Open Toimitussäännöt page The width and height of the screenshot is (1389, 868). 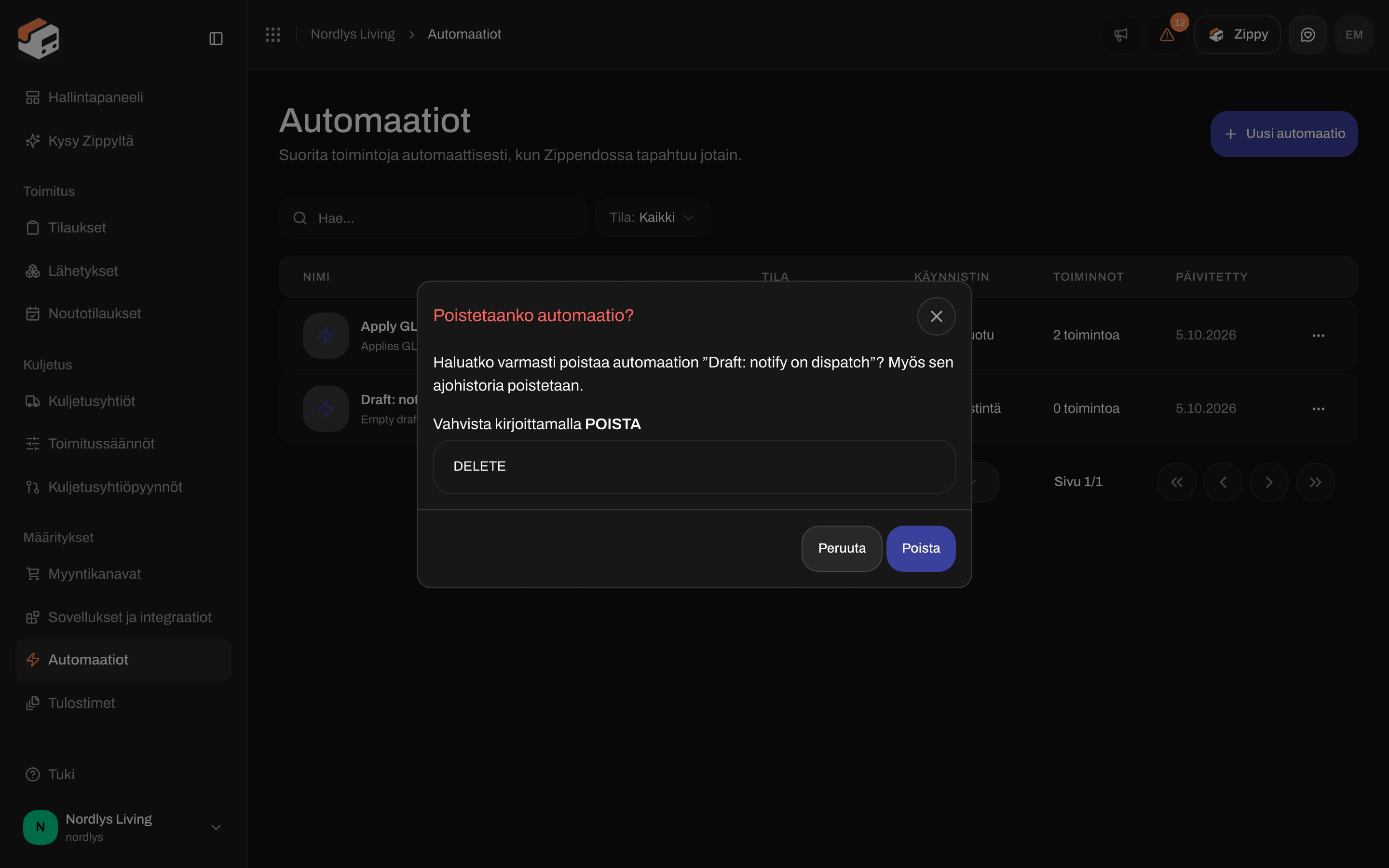(x=123, y=444)
